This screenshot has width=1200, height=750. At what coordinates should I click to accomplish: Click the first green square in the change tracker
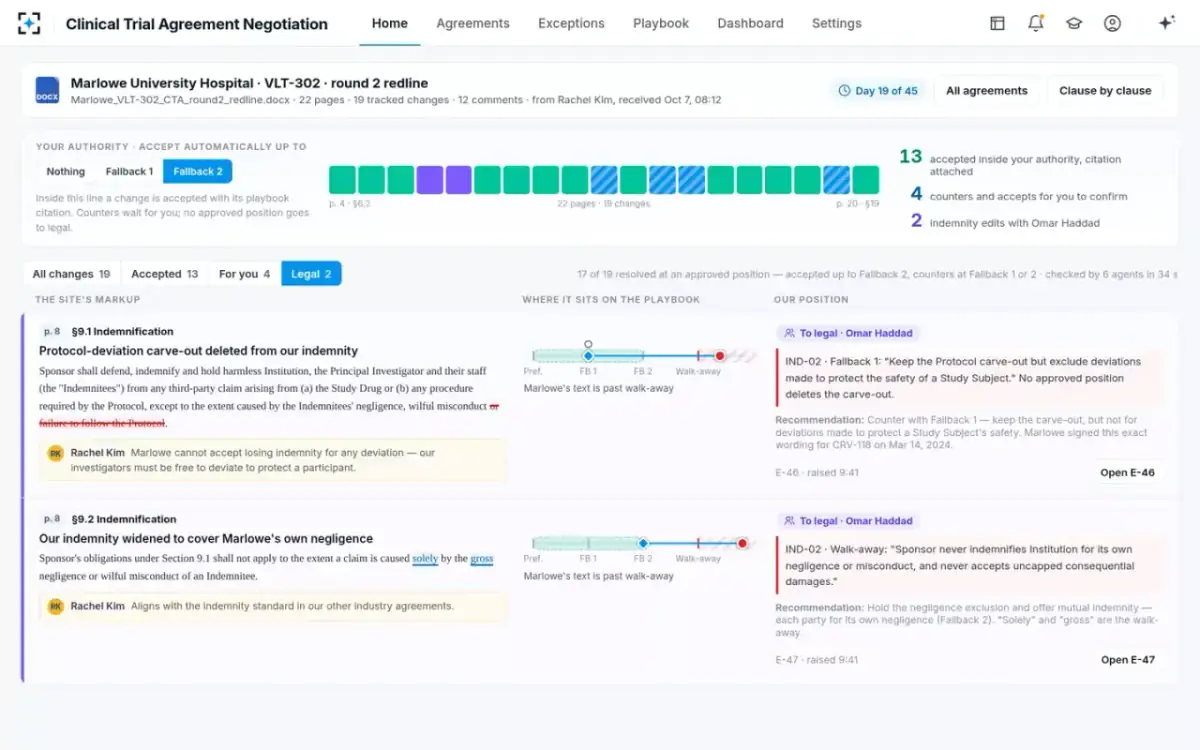click(x=343, y=180)
